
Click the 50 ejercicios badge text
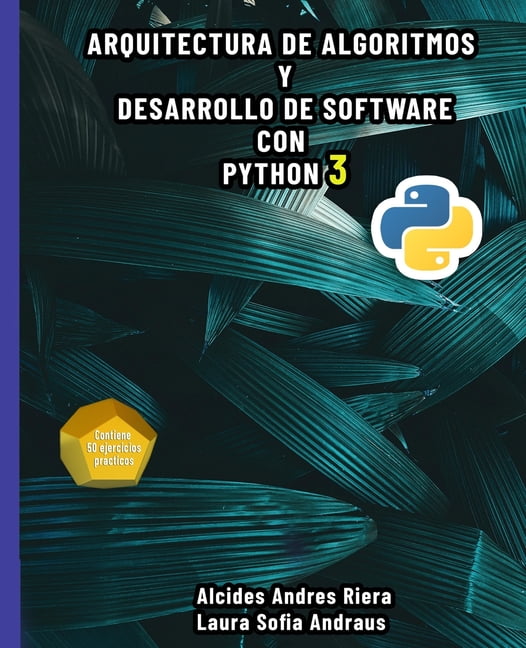(114, 448)
